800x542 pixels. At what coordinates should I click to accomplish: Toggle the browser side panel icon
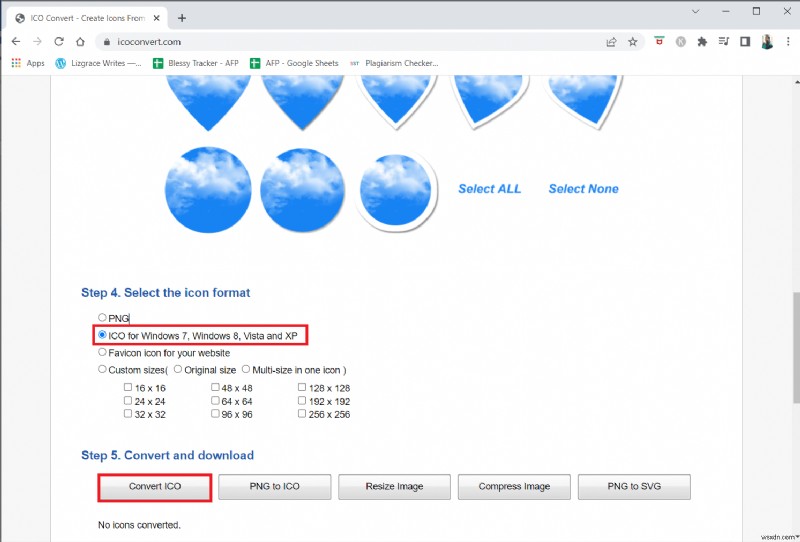[x=745, y=42]
